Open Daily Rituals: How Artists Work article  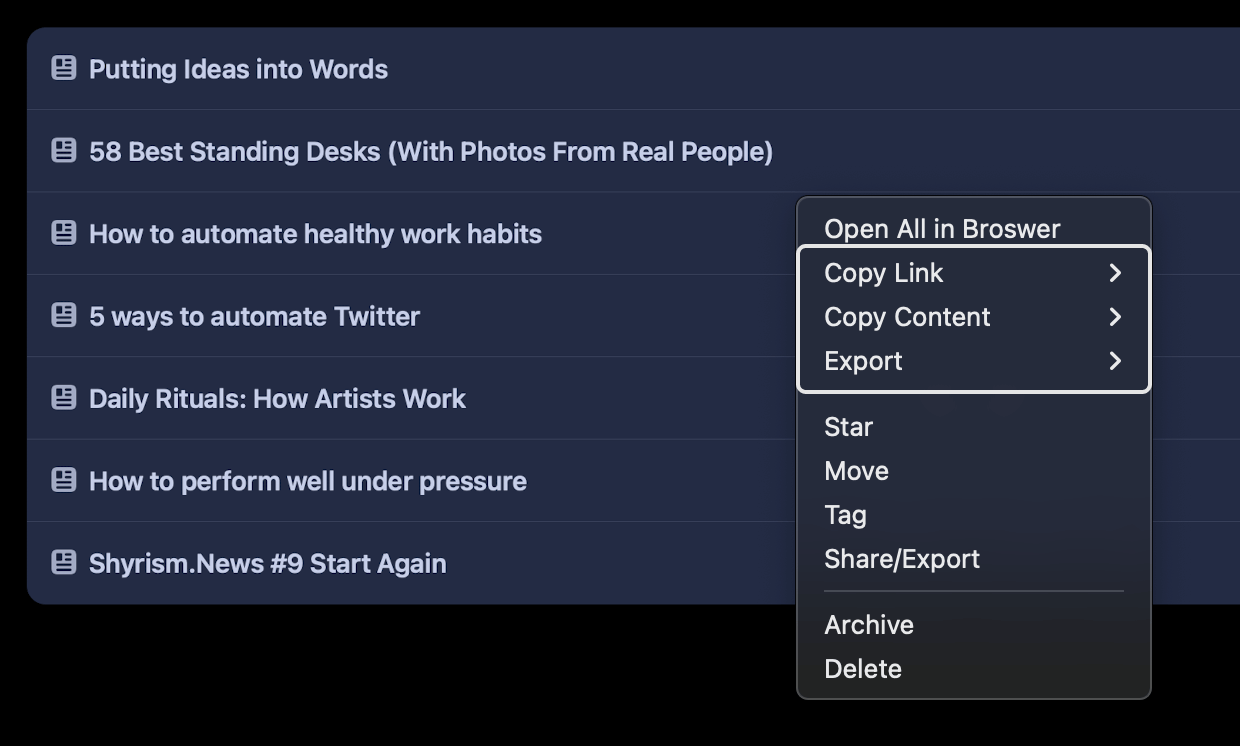277,398
